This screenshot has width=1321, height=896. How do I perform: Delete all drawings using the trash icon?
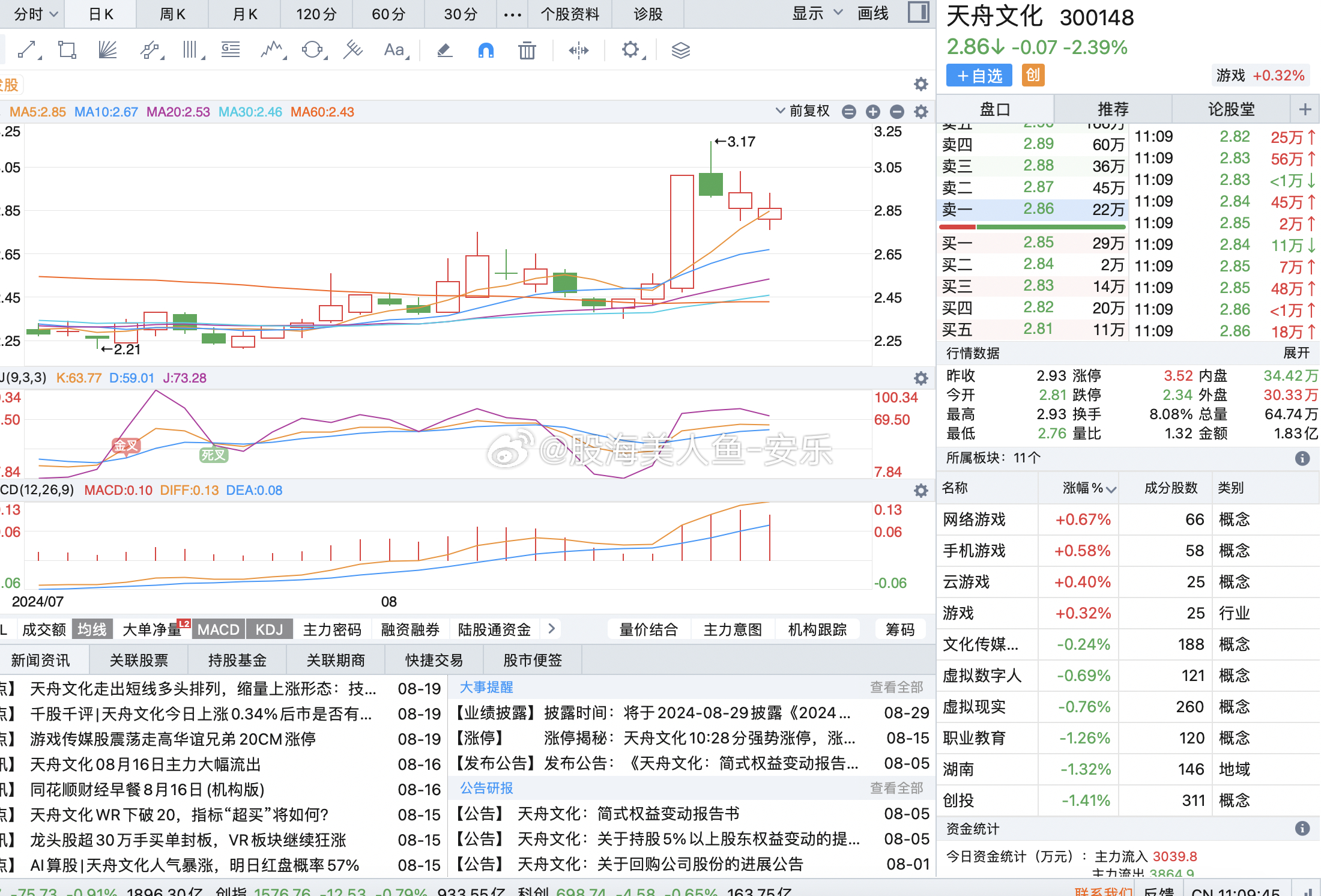pyautogui.click(x=527, y=50)
